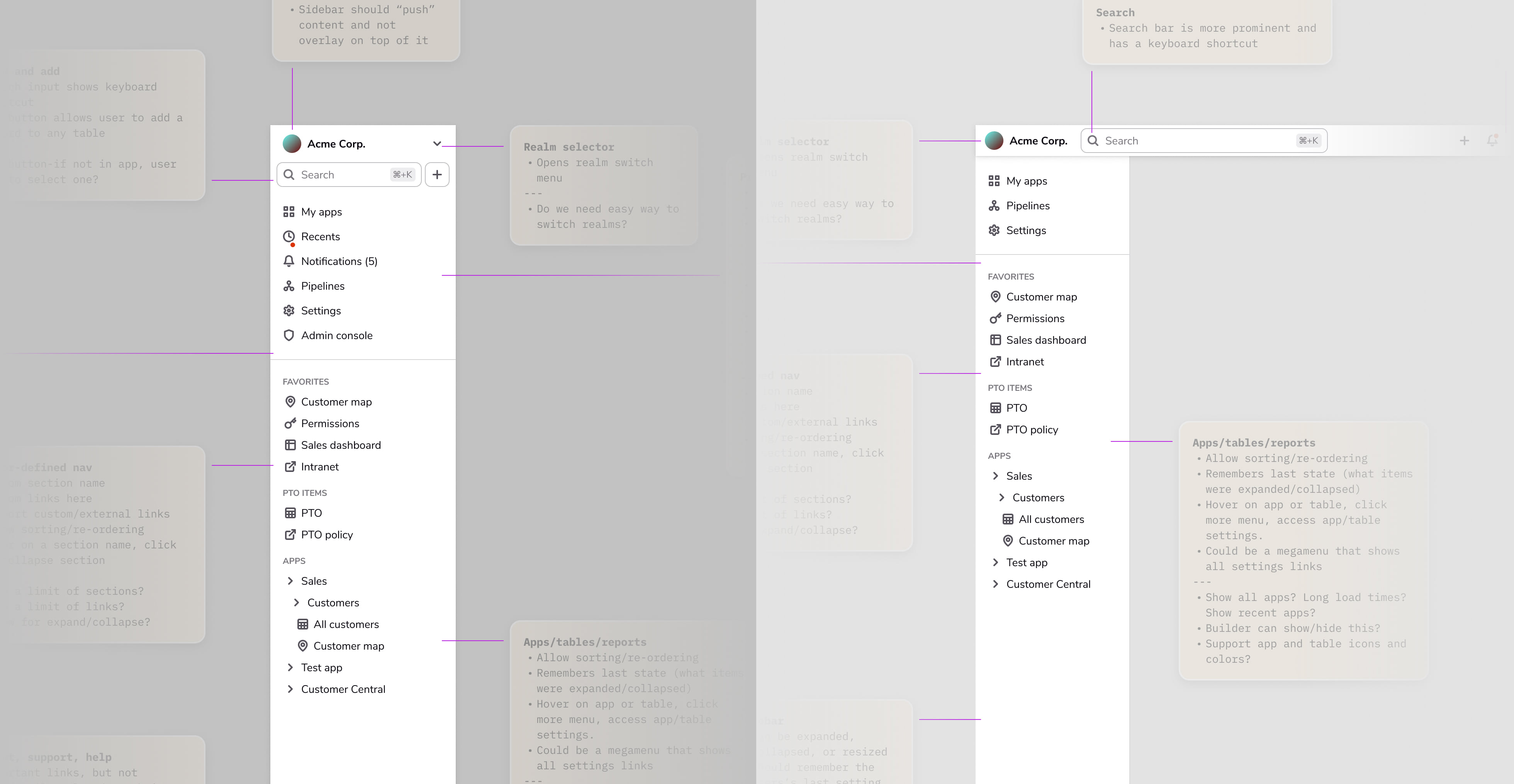Expand Test app chevron in right sidebar

click(x=995, y=562)
